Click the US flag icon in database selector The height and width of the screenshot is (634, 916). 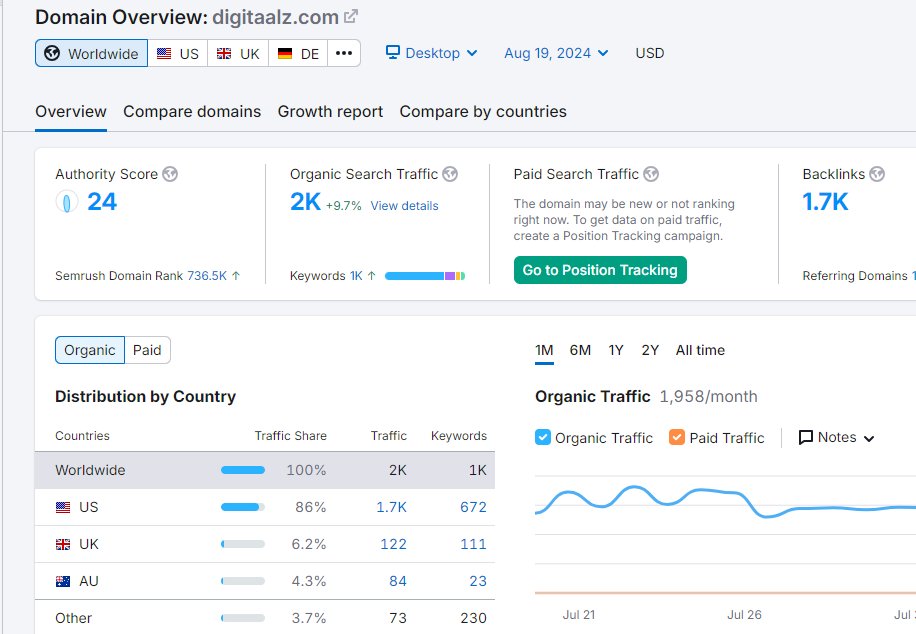(164, 54)
